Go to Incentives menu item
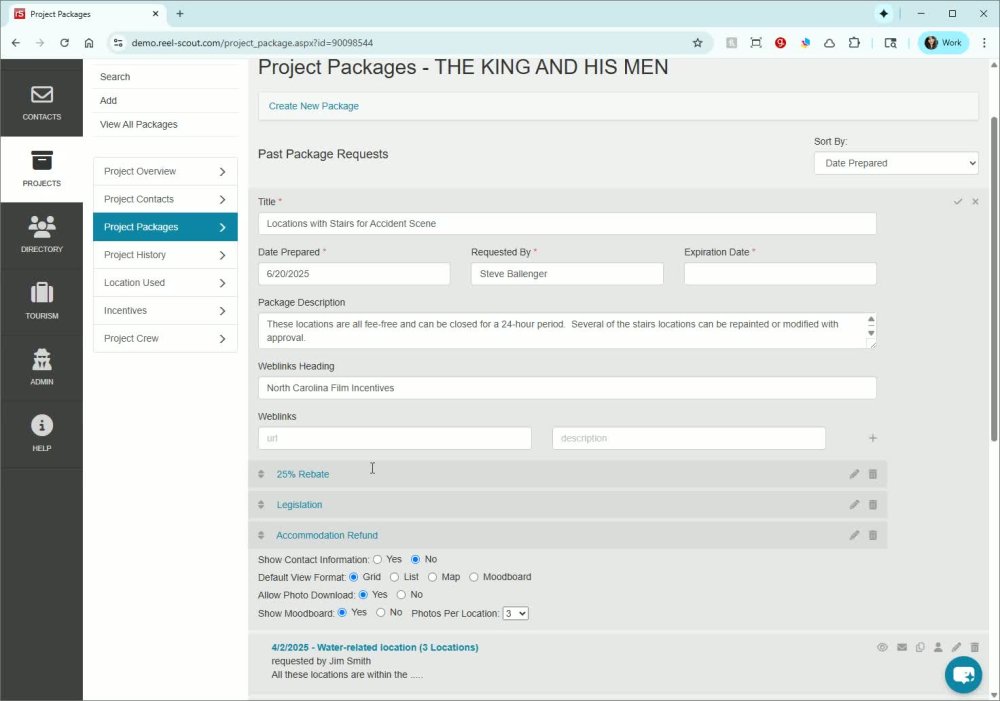 [x=165, y=311]
